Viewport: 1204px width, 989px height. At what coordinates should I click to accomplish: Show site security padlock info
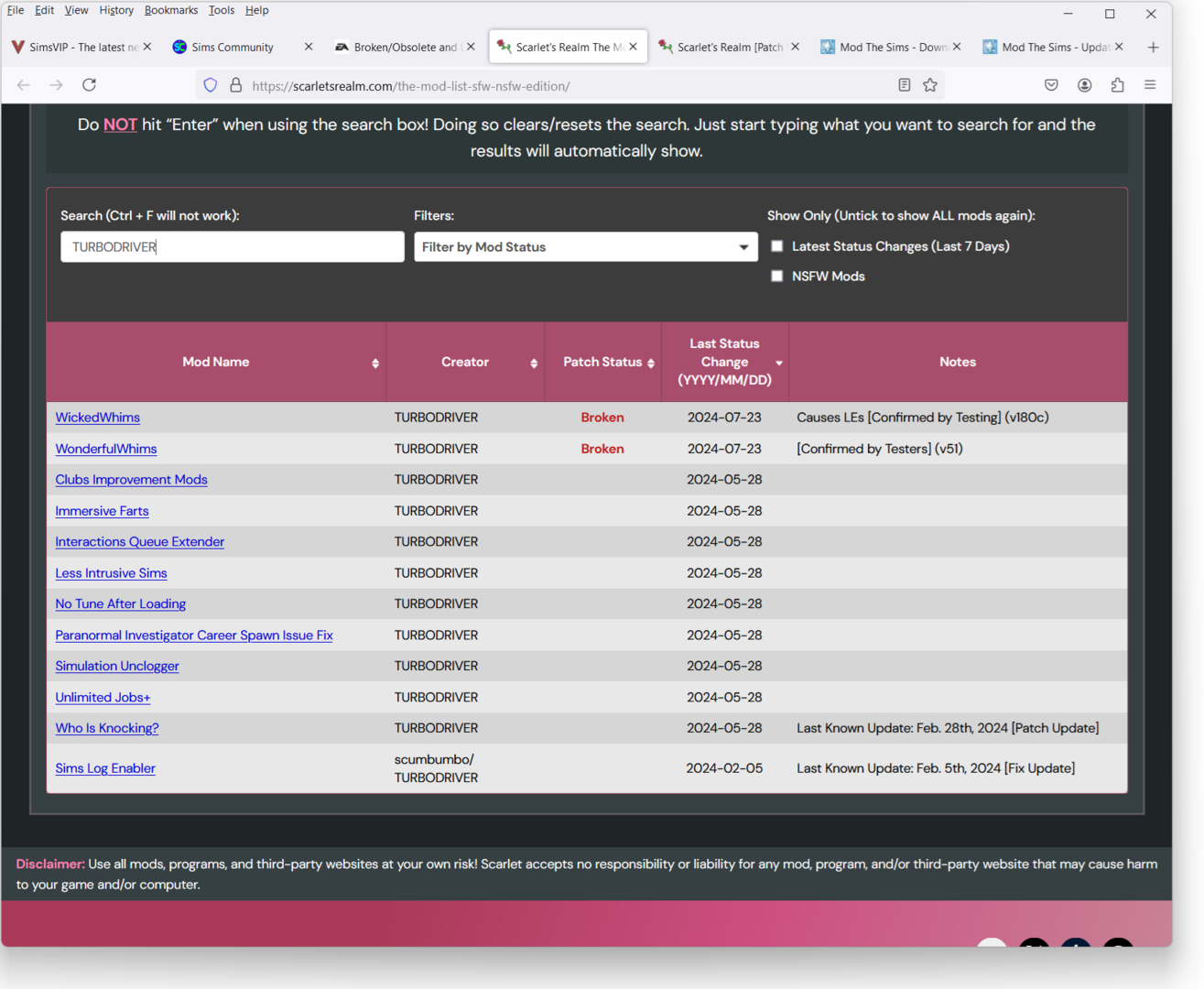[235, 85]
